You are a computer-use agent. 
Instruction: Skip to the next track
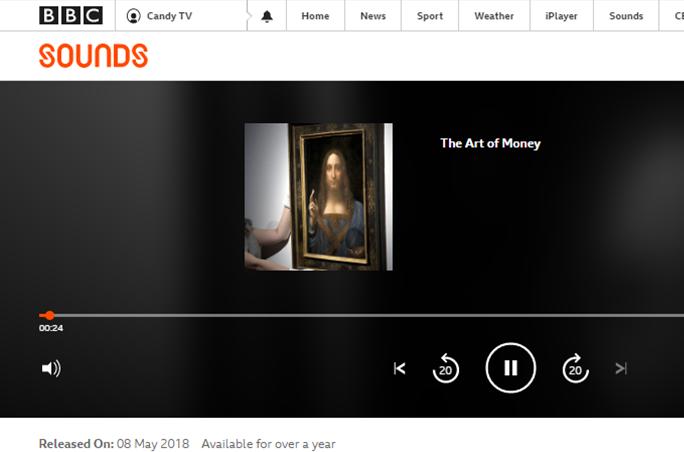(x=621, y=369)
